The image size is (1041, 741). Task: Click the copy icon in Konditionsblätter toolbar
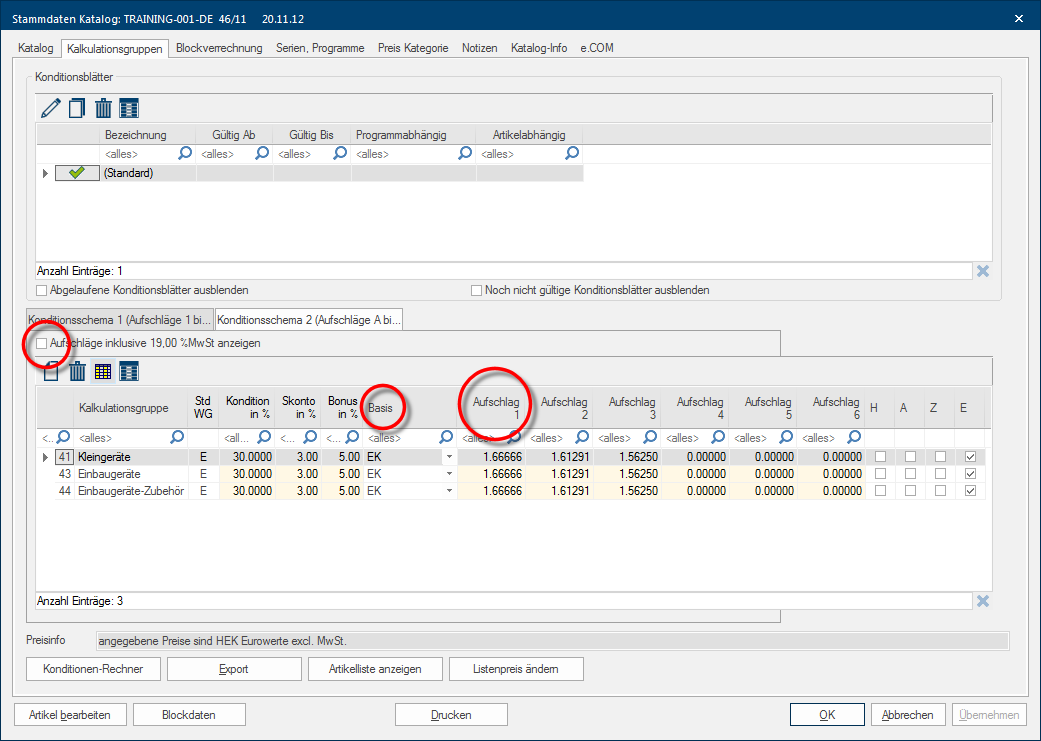77,108
